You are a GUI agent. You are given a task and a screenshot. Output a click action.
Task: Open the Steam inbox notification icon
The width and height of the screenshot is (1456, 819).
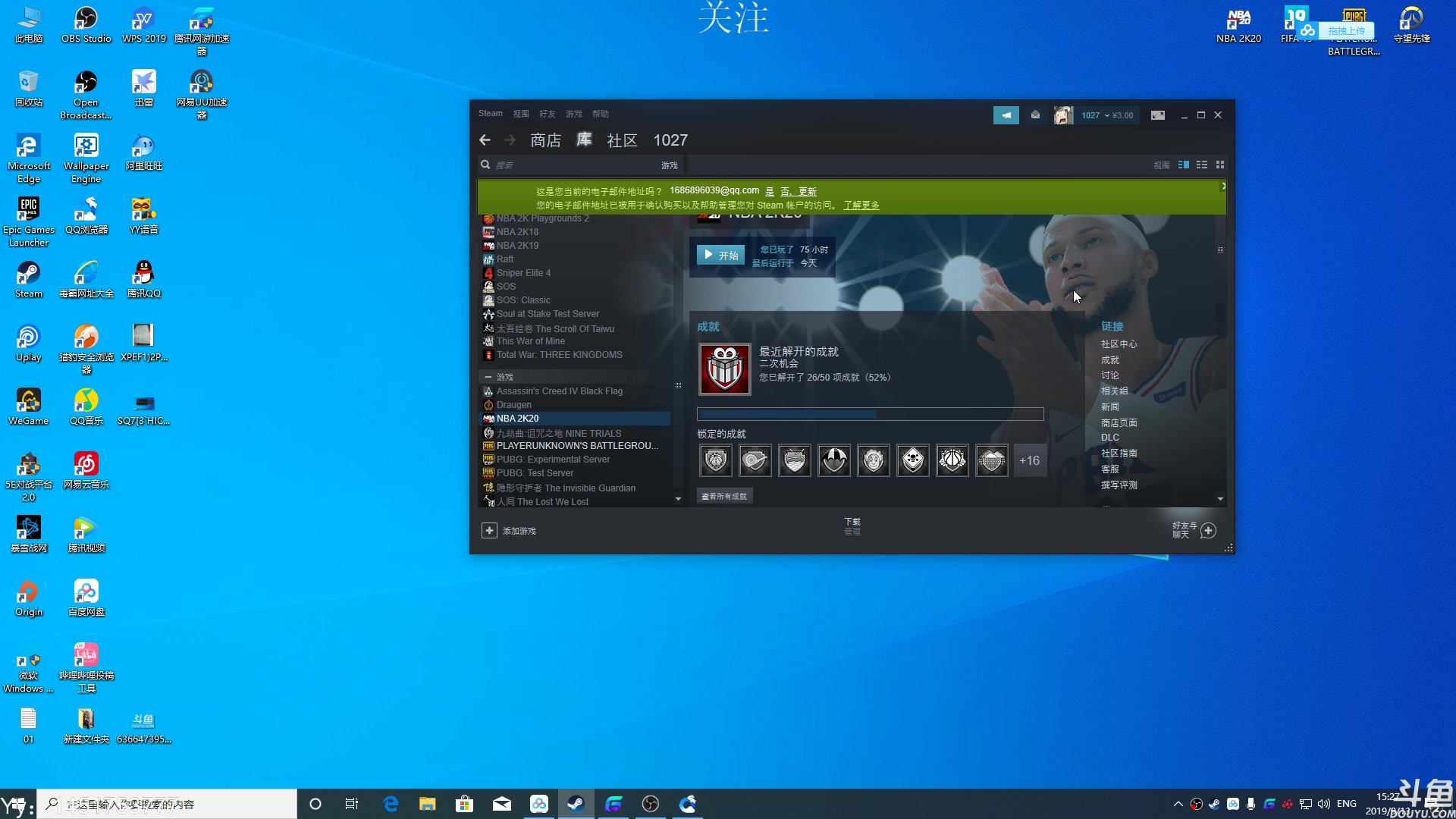[x=1035, y=115]
